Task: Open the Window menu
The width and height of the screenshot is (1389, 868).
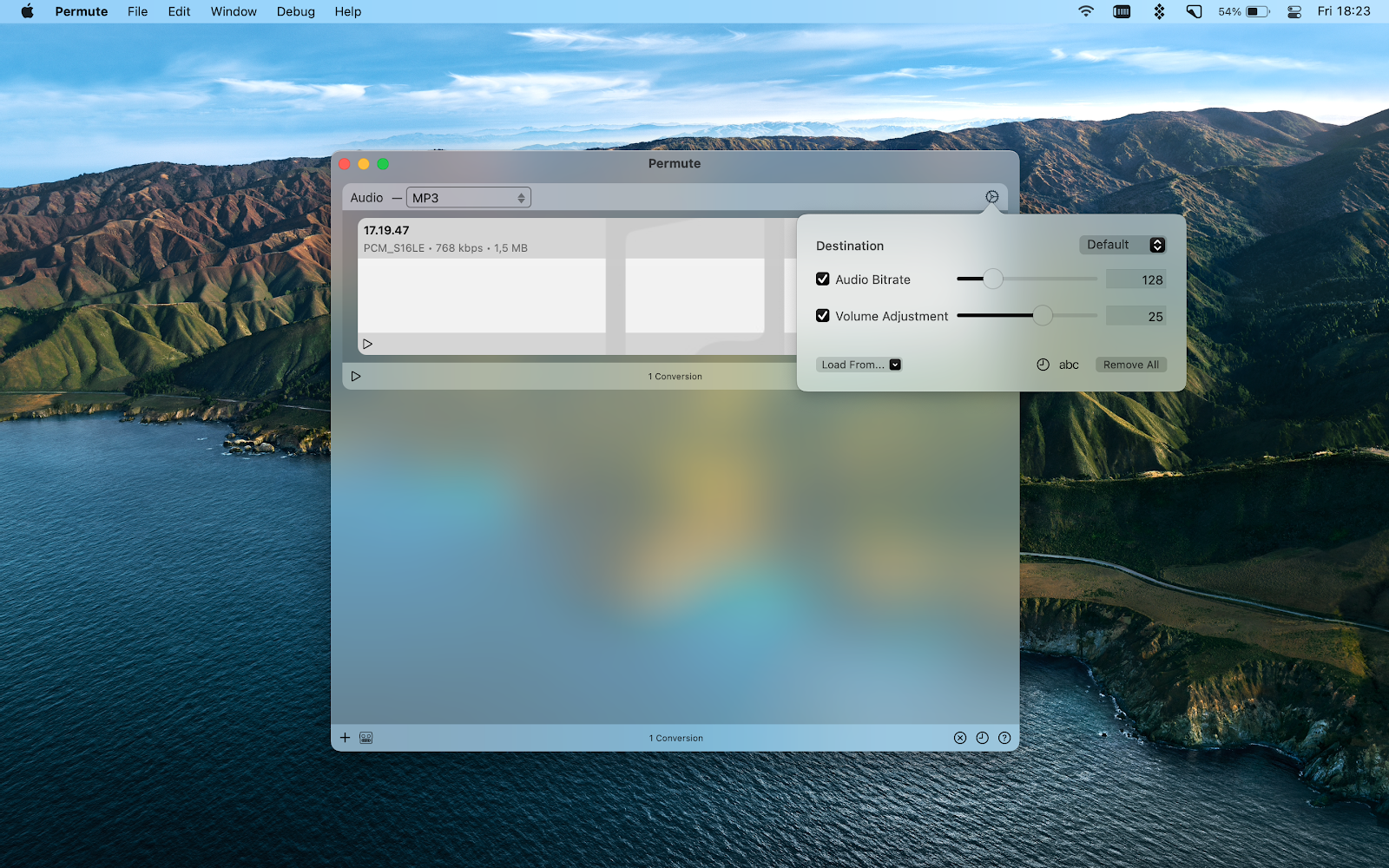Action: pyautogui.click(x=234, y=11)
